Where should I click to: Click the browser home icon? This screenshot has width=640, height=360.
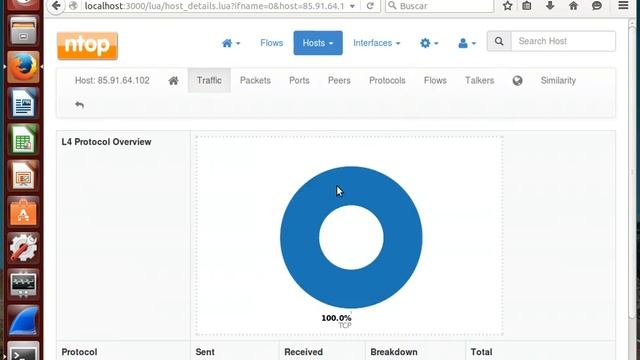click(x=573, y=6)
